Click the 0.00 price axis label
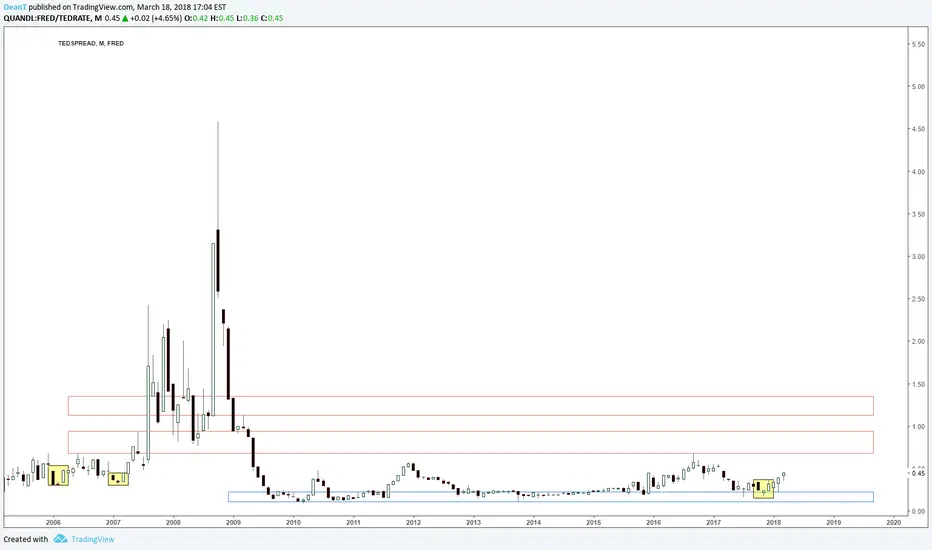Screen dimensions: 932x550 point(918,511)
